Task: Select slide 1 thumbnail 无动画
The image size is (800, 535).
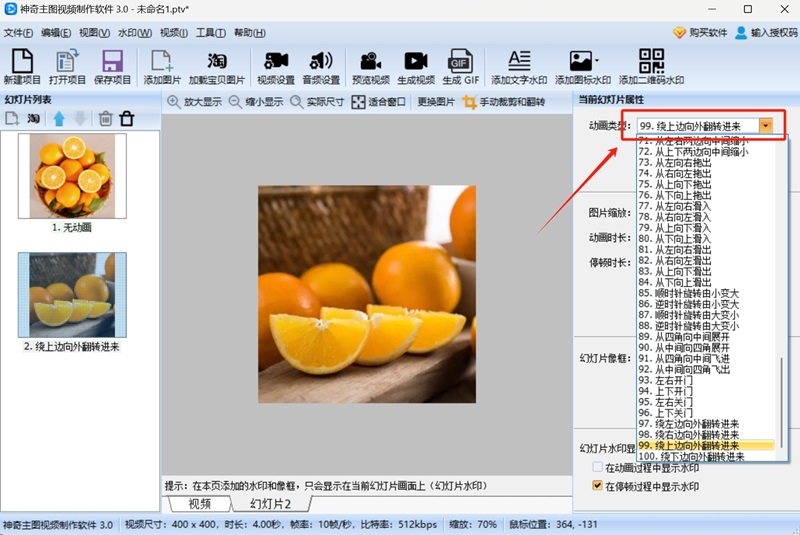Action: (72, 176)
